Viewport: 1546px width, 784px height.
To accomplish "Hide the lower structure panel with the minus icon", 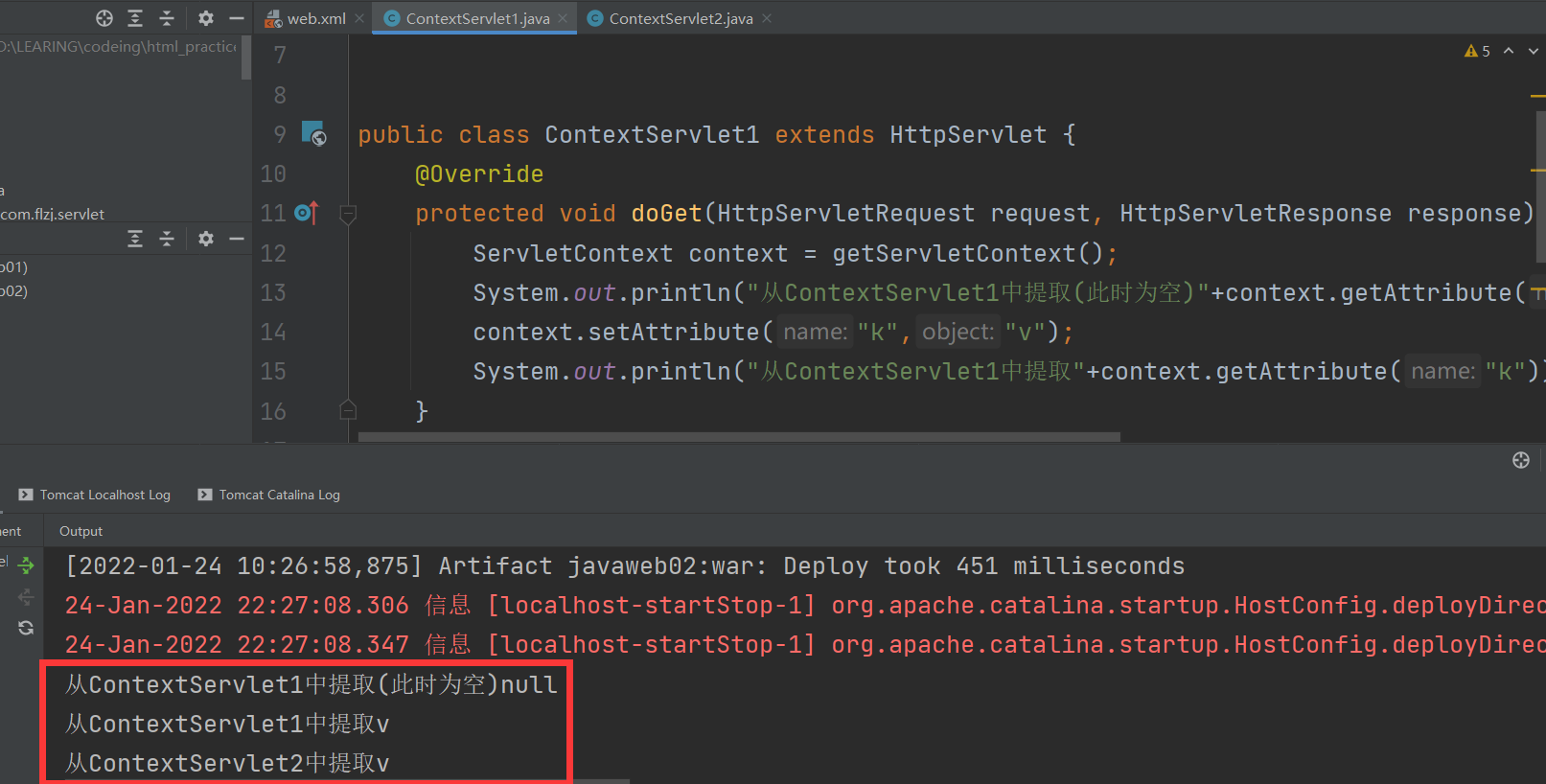I will 237,239.
